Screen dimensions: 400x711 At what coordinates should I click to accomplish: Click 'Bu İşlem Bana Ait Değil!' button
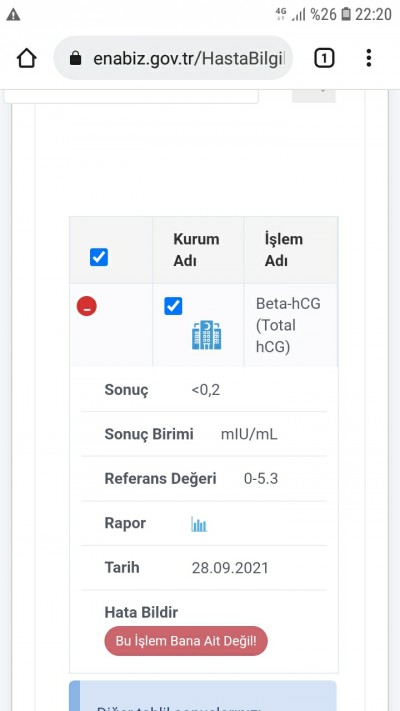pos(186,641)
